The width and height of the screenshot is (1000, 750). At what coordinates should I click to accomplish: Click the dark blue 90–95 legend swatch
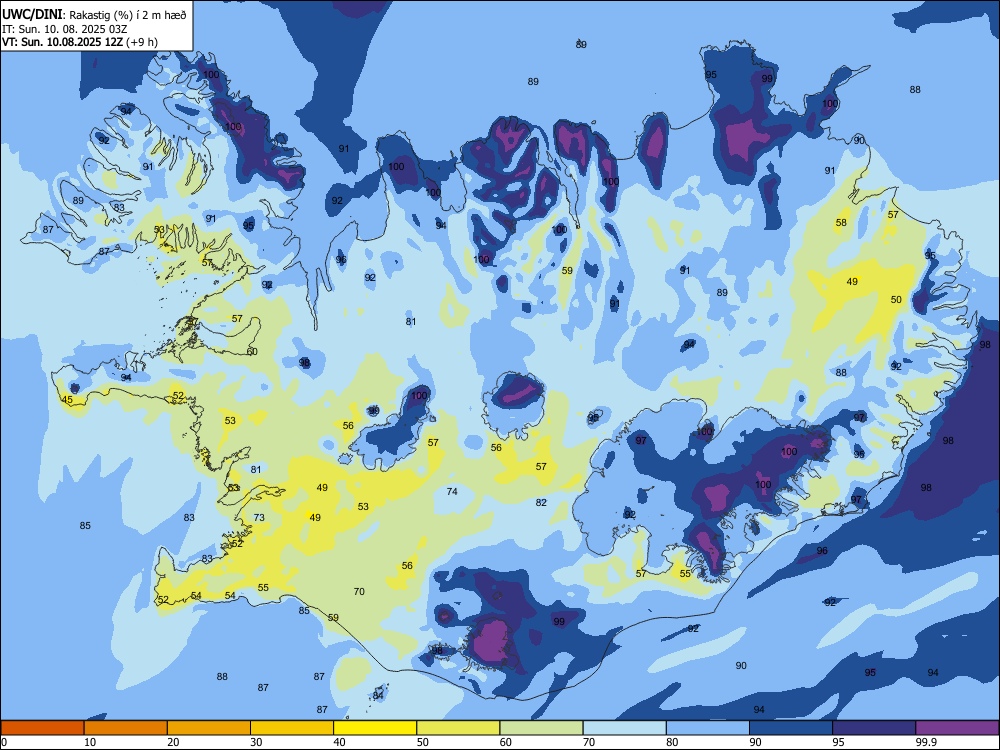791,728
